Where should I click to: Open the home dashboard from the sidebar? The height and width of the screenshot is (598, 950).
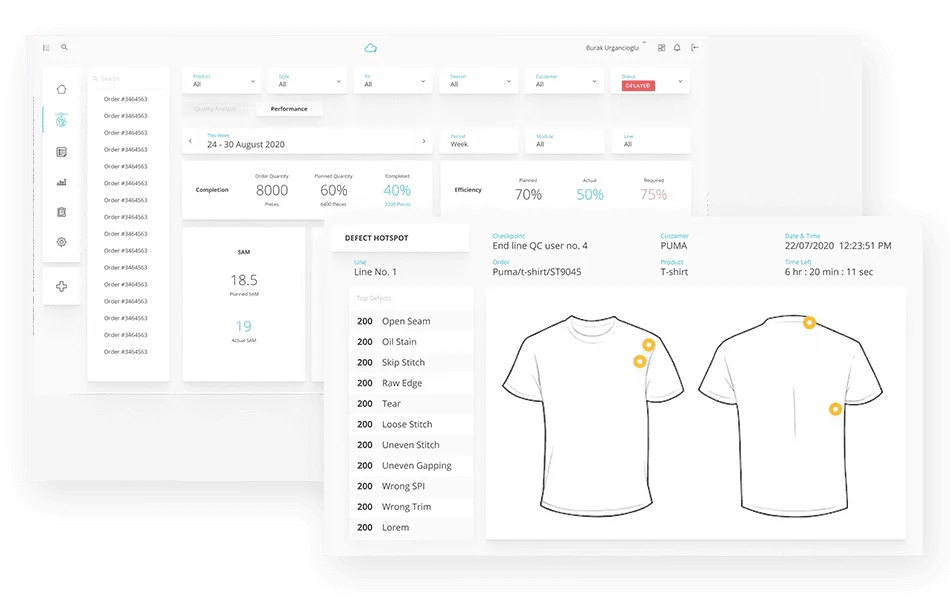point(61,88)
